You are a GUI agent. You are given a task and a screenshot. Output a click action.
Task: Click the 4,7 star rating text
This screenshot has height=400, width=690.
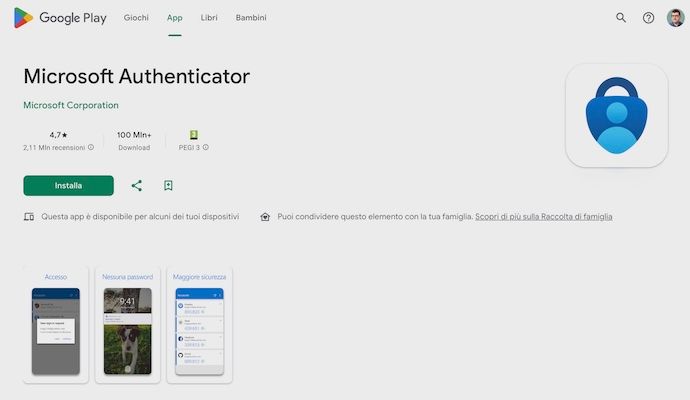pos(59,135)
